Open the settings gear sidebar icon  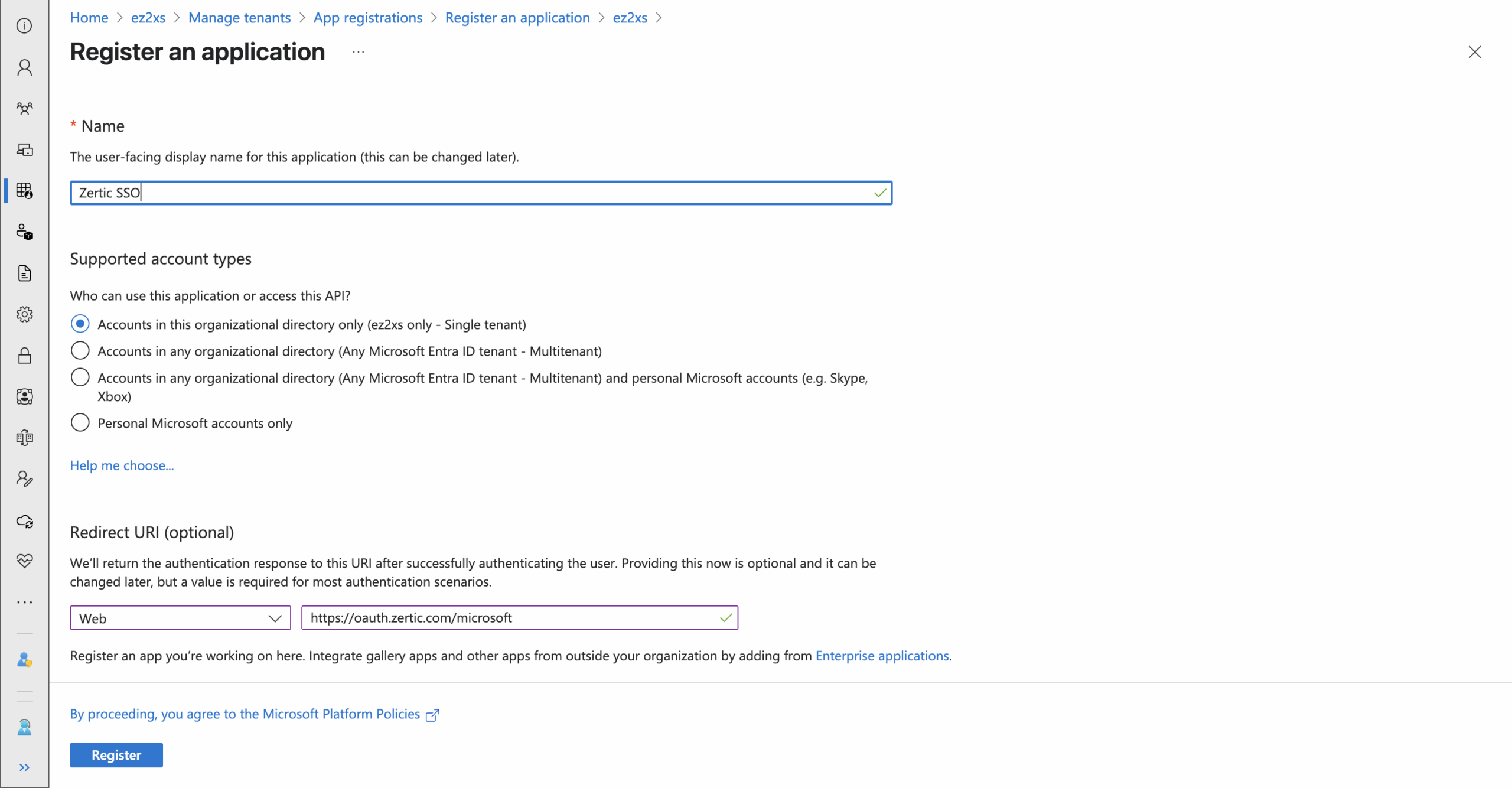point(24,314)
